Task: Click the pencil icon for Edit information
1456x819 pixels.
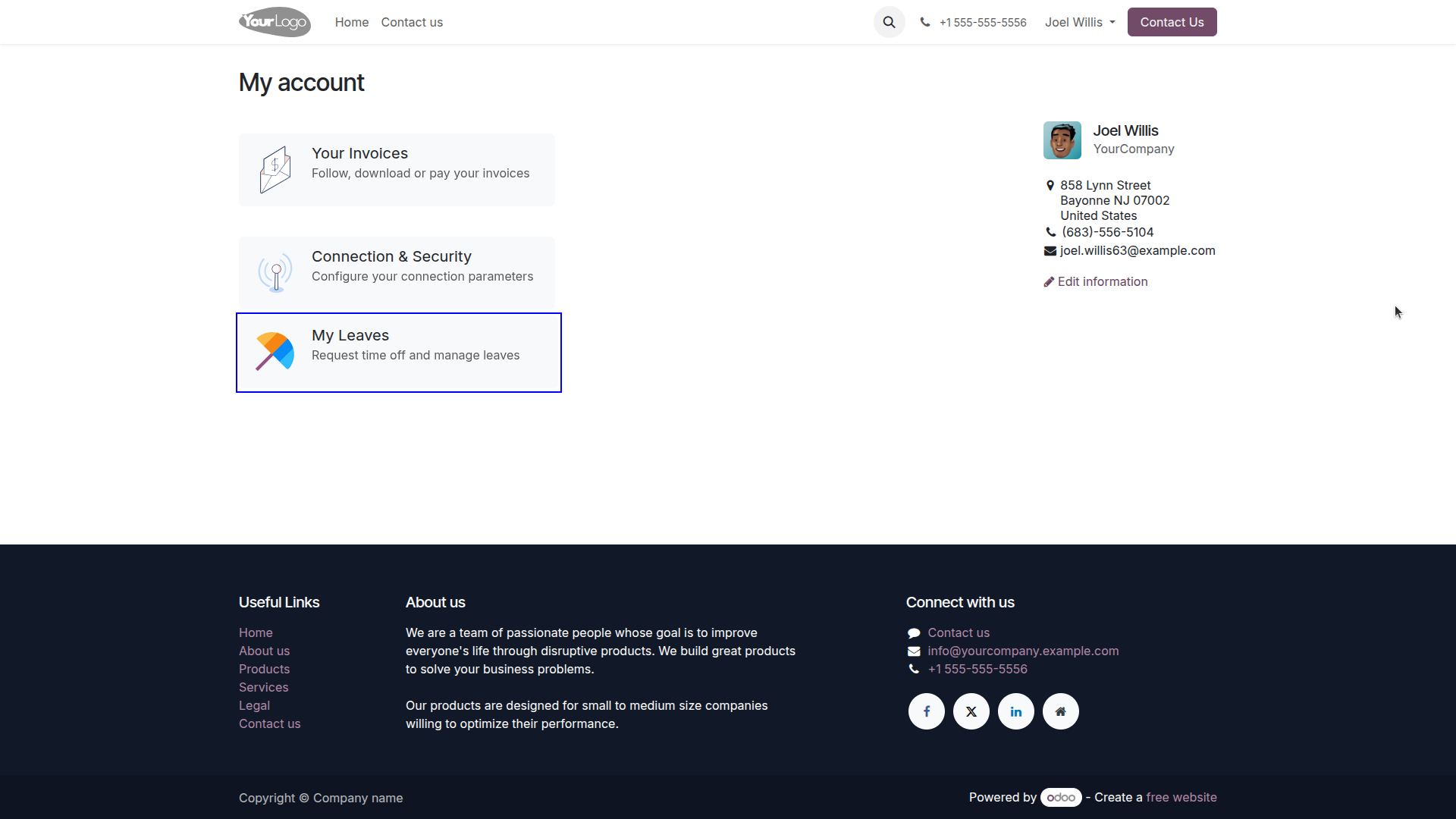Action: (x=1049, y=282)
